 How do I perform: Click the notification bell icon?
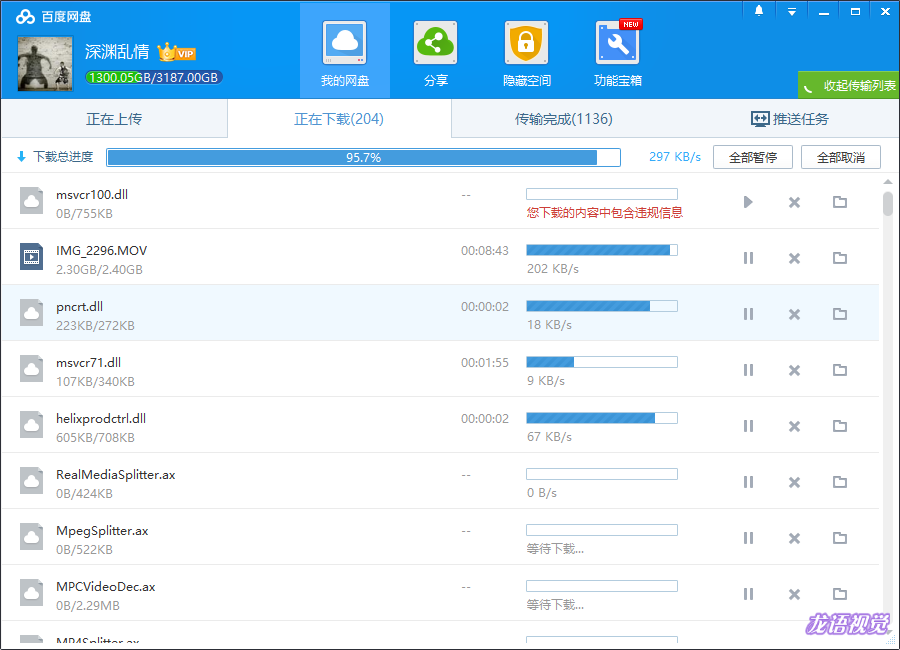[759, 11]
